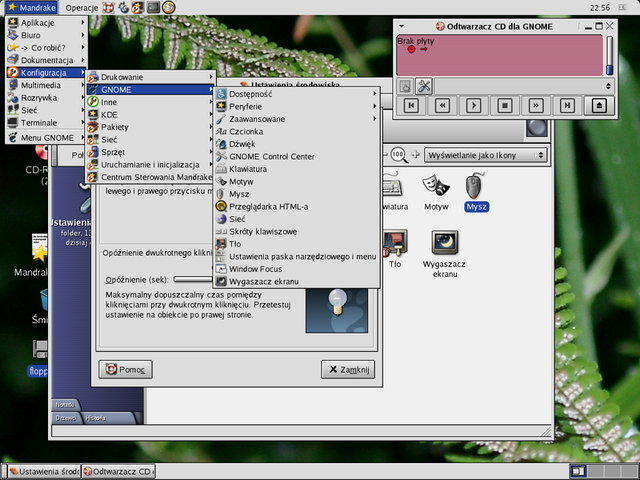The image size is (640, 480).
Task: Open the KDE configuration submenu
Action: click(151, 115)
